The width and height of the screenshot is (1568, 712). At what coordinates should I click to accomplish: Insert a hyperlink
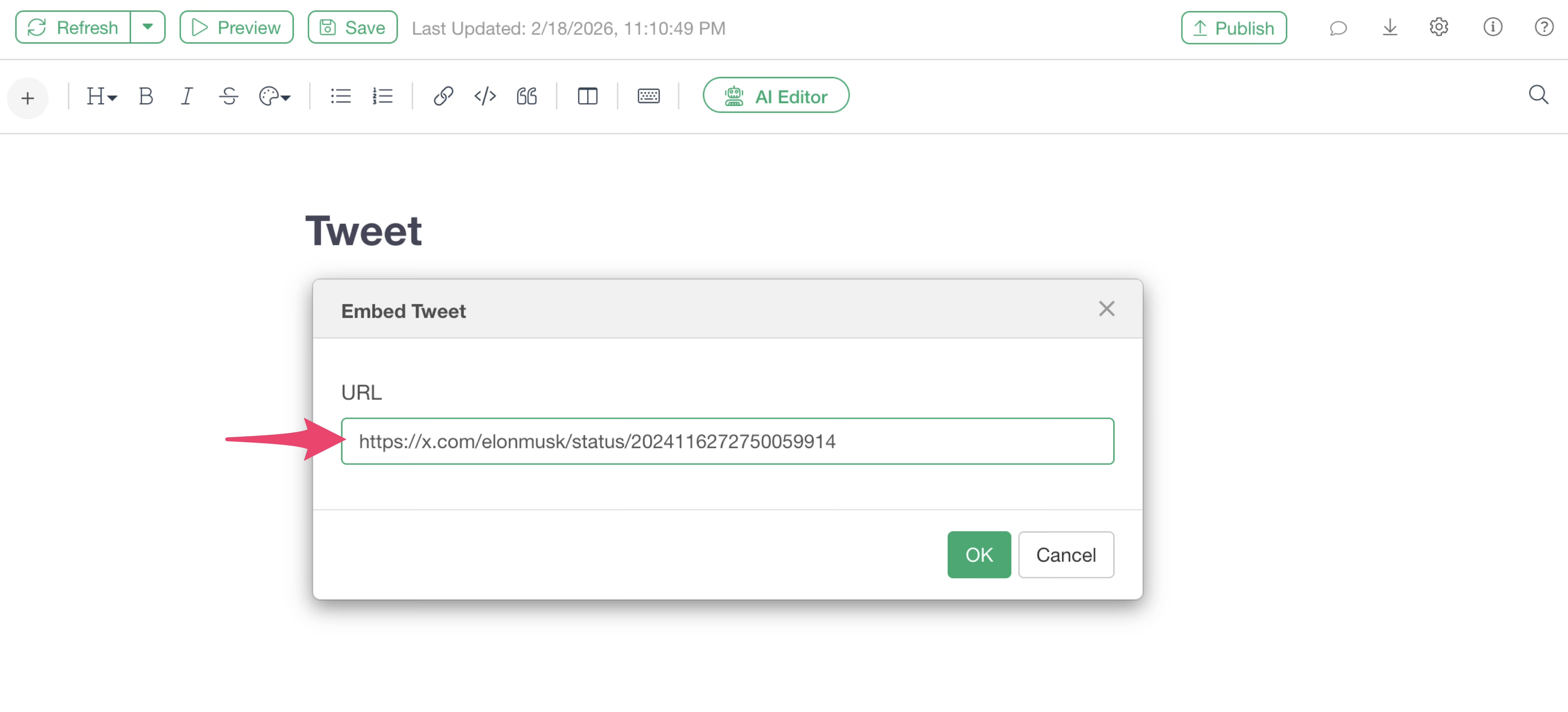click(443, 96)
